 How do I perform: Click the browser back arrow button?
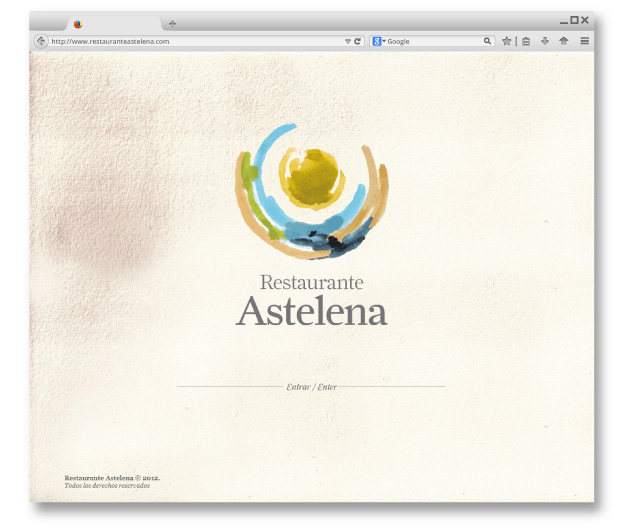[x=41, y=41]
